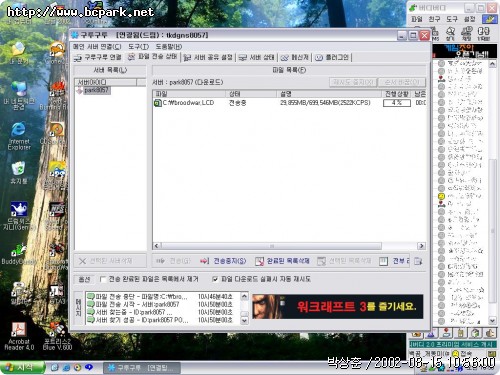Click the recycle bin desktop icon
Viewport: 500px width, 375px height.
[19, 173]
